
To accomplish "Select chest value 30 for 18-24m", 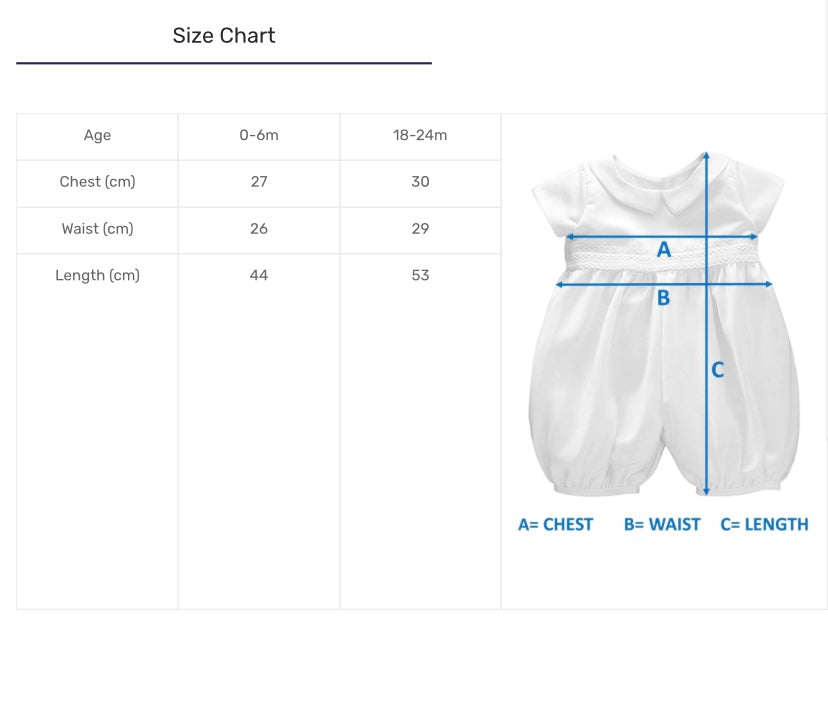I will (x=420, y=182).
